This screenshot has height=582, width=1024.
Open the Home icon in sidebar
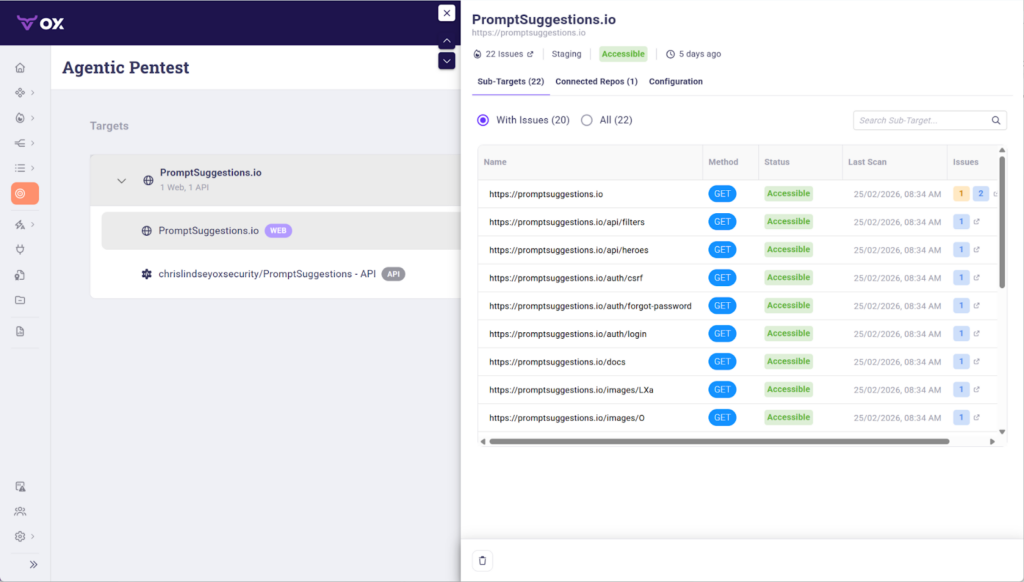[x=20, y=67]
